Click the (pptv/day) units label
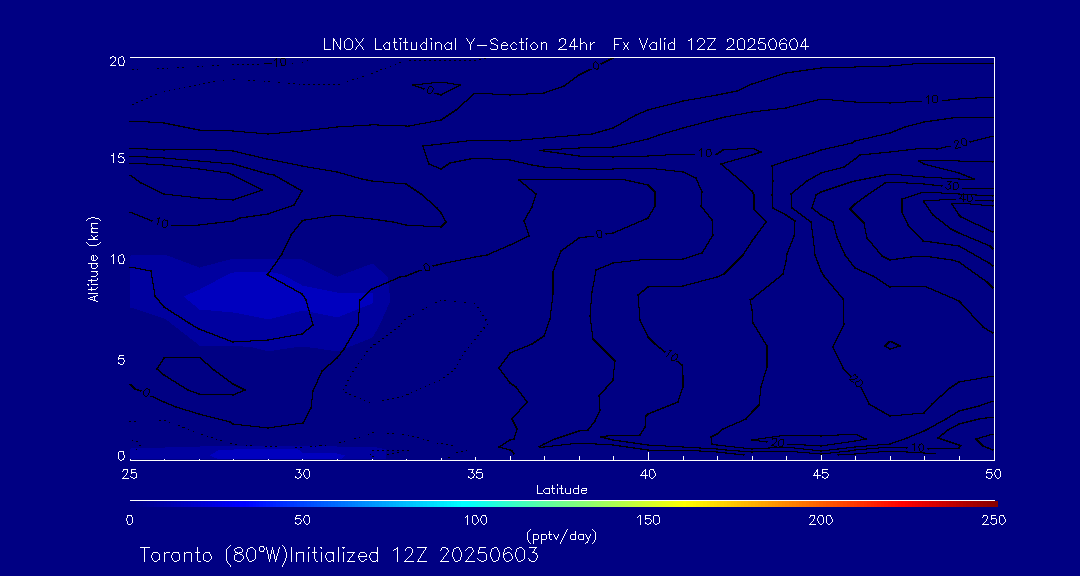The height and width of the screenshot is (576, 1080). pyautogui.click(x=561, y=536)
